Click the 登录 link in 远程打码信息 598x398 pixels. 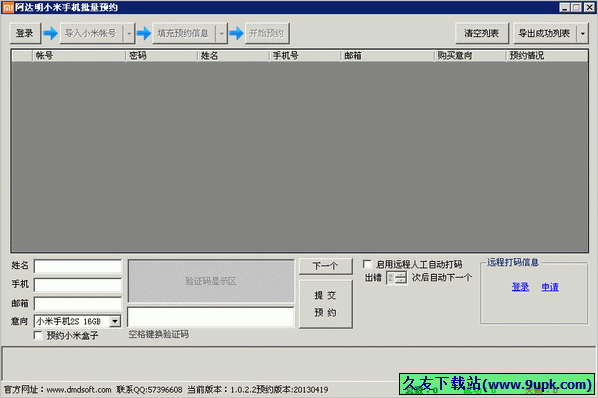pos(521,287)
